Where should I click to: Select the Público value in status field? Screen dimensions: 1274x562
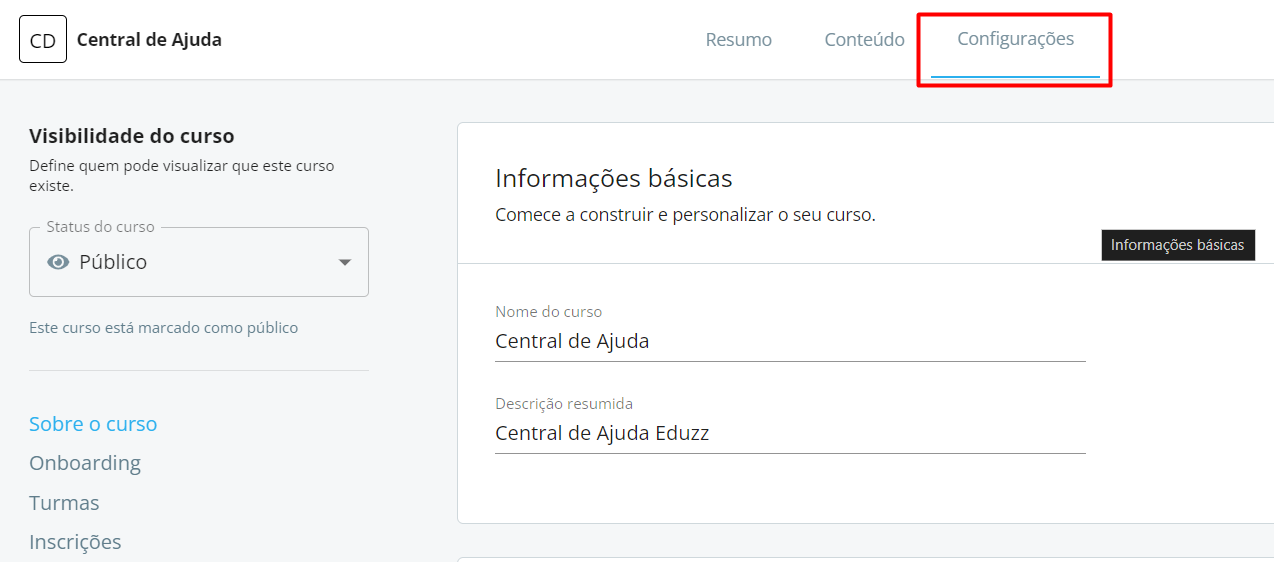(113, 262)
